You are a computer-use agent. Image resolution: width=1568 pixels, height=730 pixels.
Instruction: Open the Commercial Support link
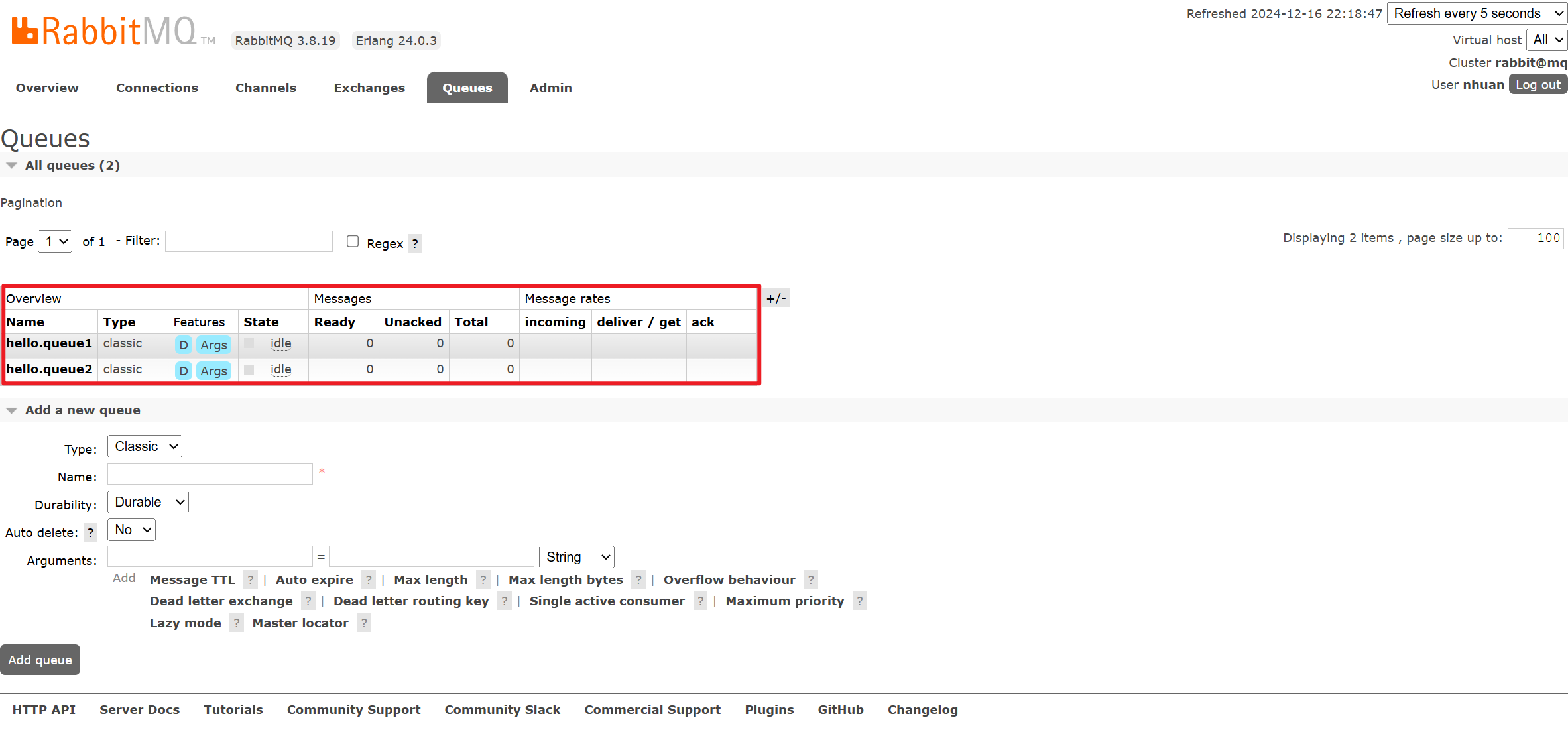[x=652, y=709]
